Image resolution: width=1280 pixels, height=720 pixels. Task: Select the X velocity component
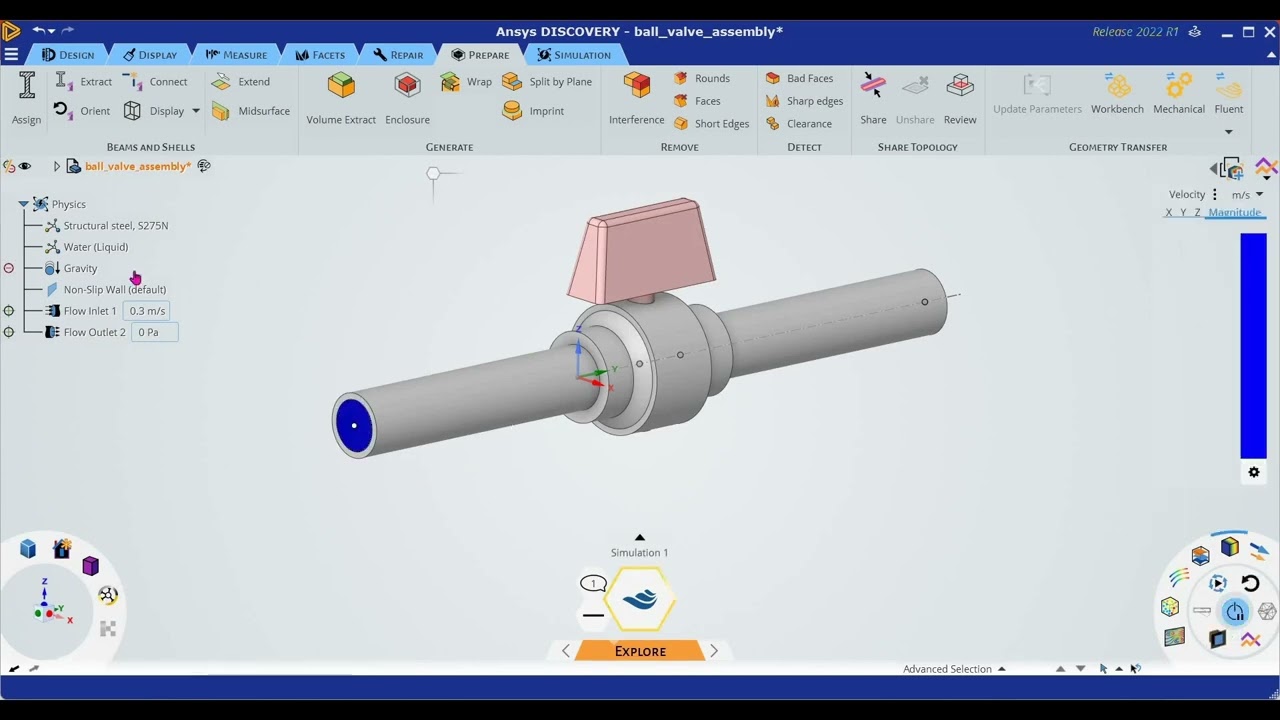click(x=1168, y=213)
